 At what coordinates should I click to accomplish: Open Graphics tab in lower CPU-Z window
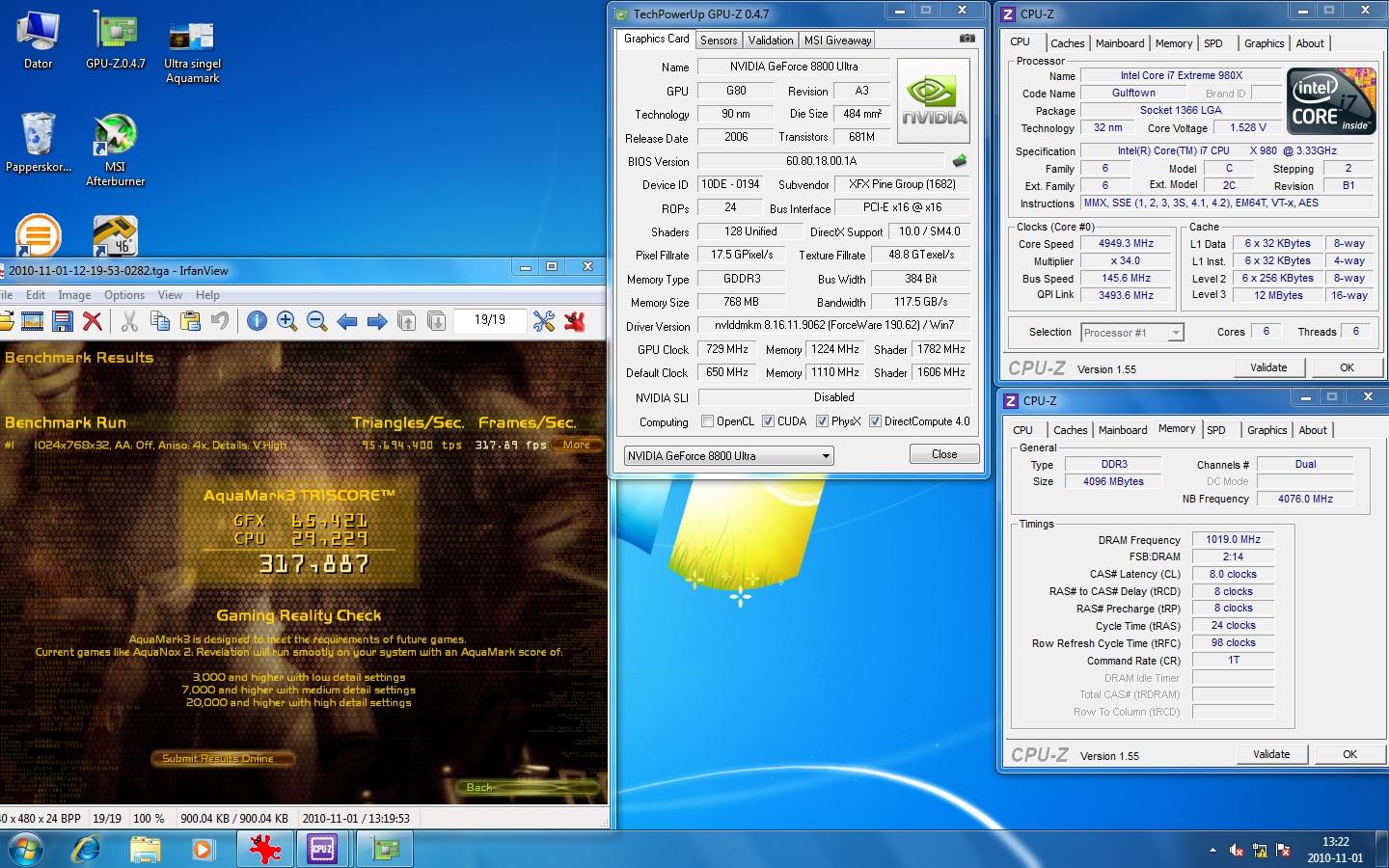click(x=1266, y=430)
